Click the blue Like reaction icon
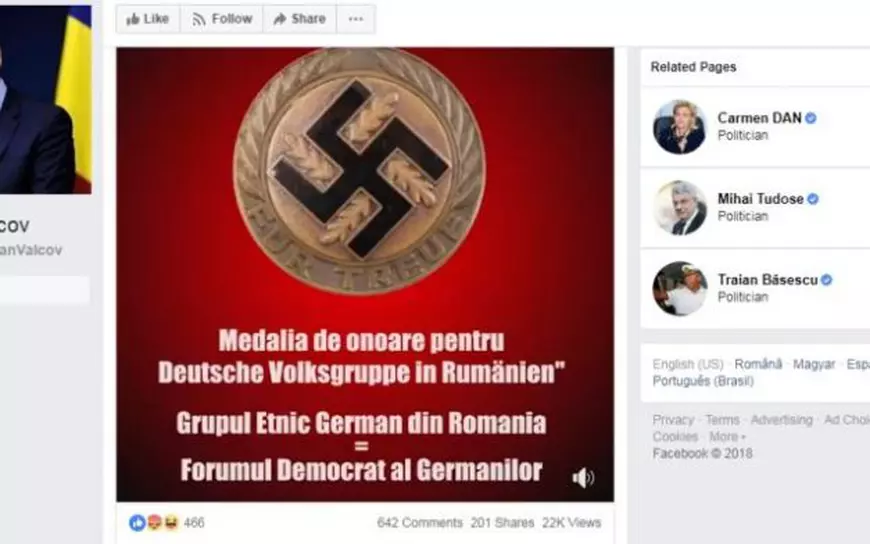Image resolution: width=870 pixels, height=544 pixels. (137, 522)
